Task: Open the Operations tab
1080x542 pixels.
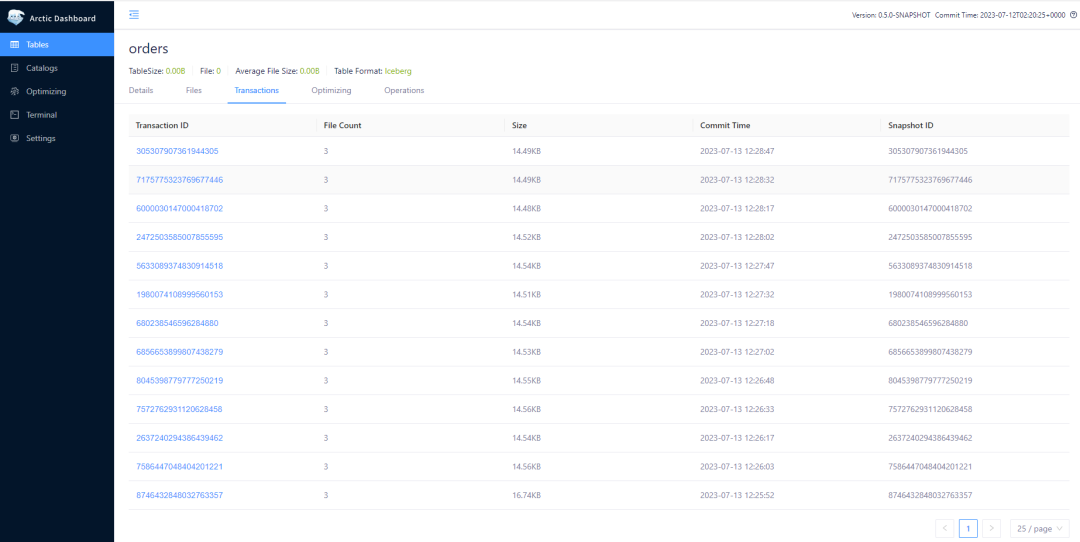Action: 404,90
